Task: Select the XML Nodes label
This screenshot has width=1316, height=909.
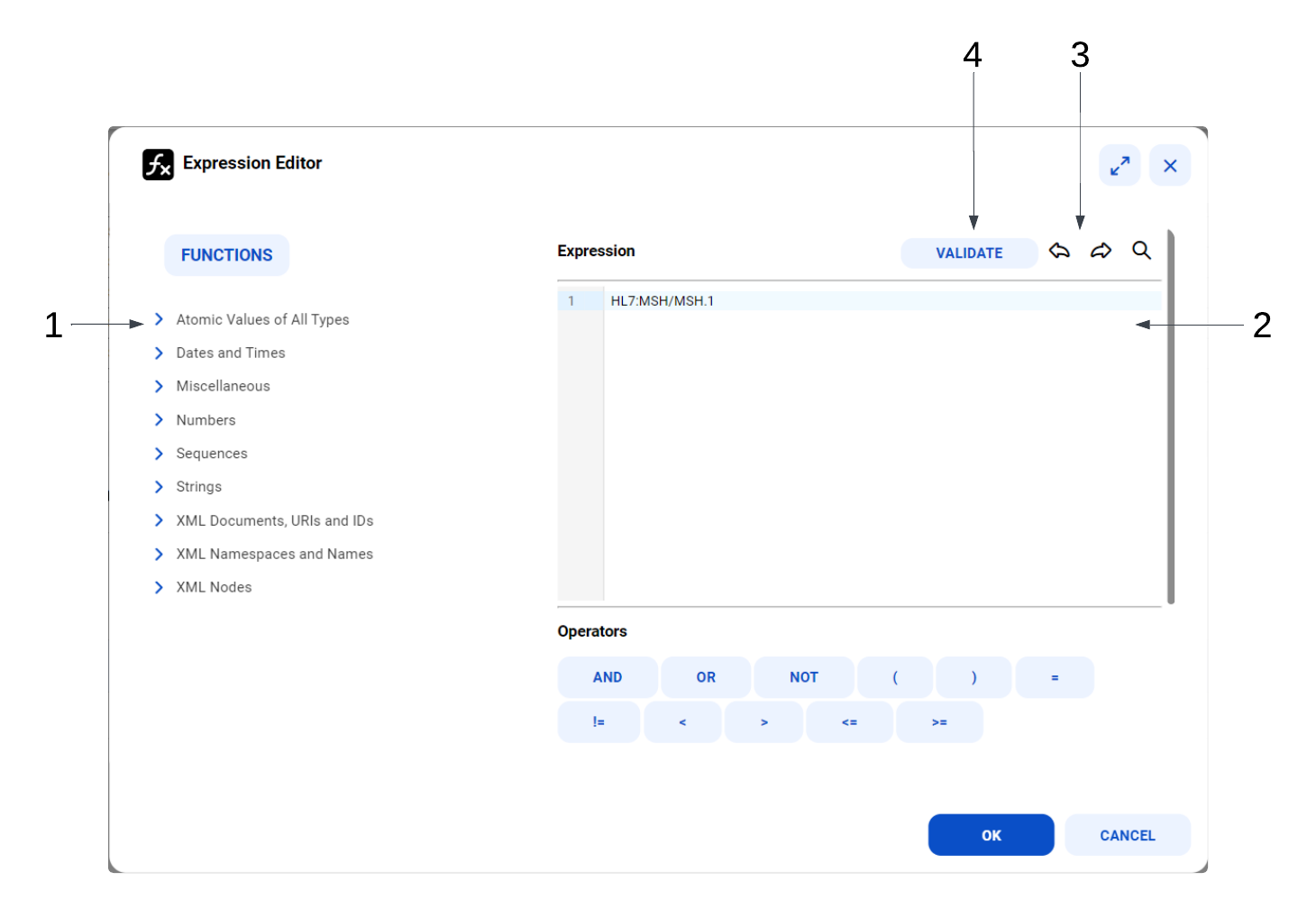Action: click(215, 587)
